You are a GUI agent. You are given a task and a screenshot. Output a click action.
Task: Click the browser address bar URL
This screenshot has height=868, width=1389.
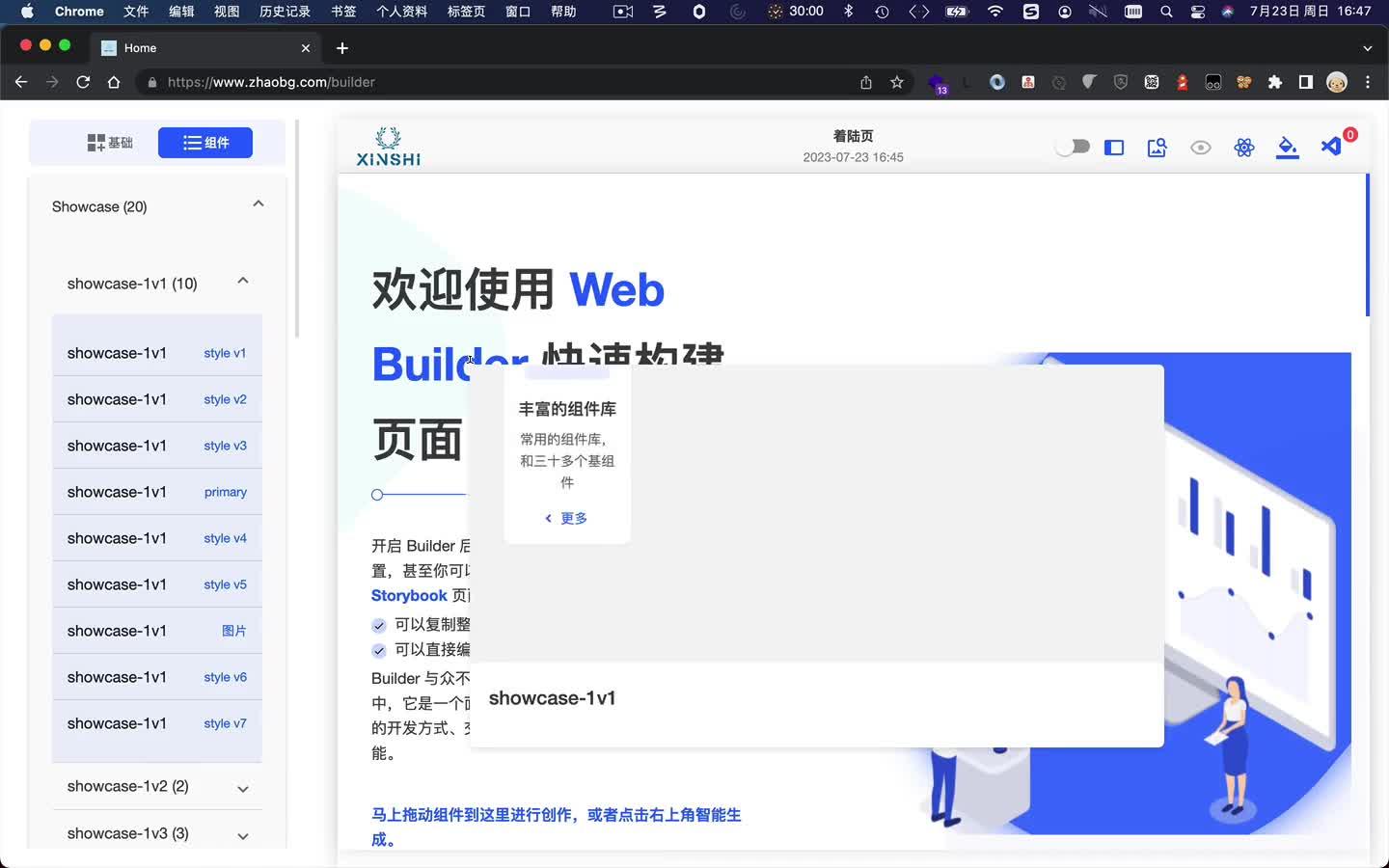pyautogui.click(x=270, y=82)
